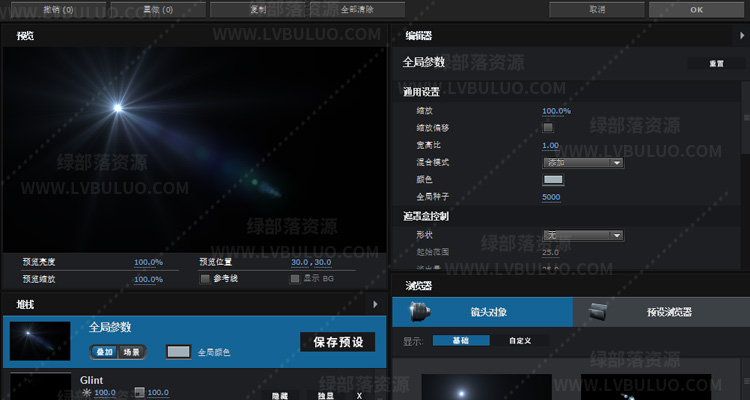
Task: Open the 预览 panel arrow menu
Action: 375,36
